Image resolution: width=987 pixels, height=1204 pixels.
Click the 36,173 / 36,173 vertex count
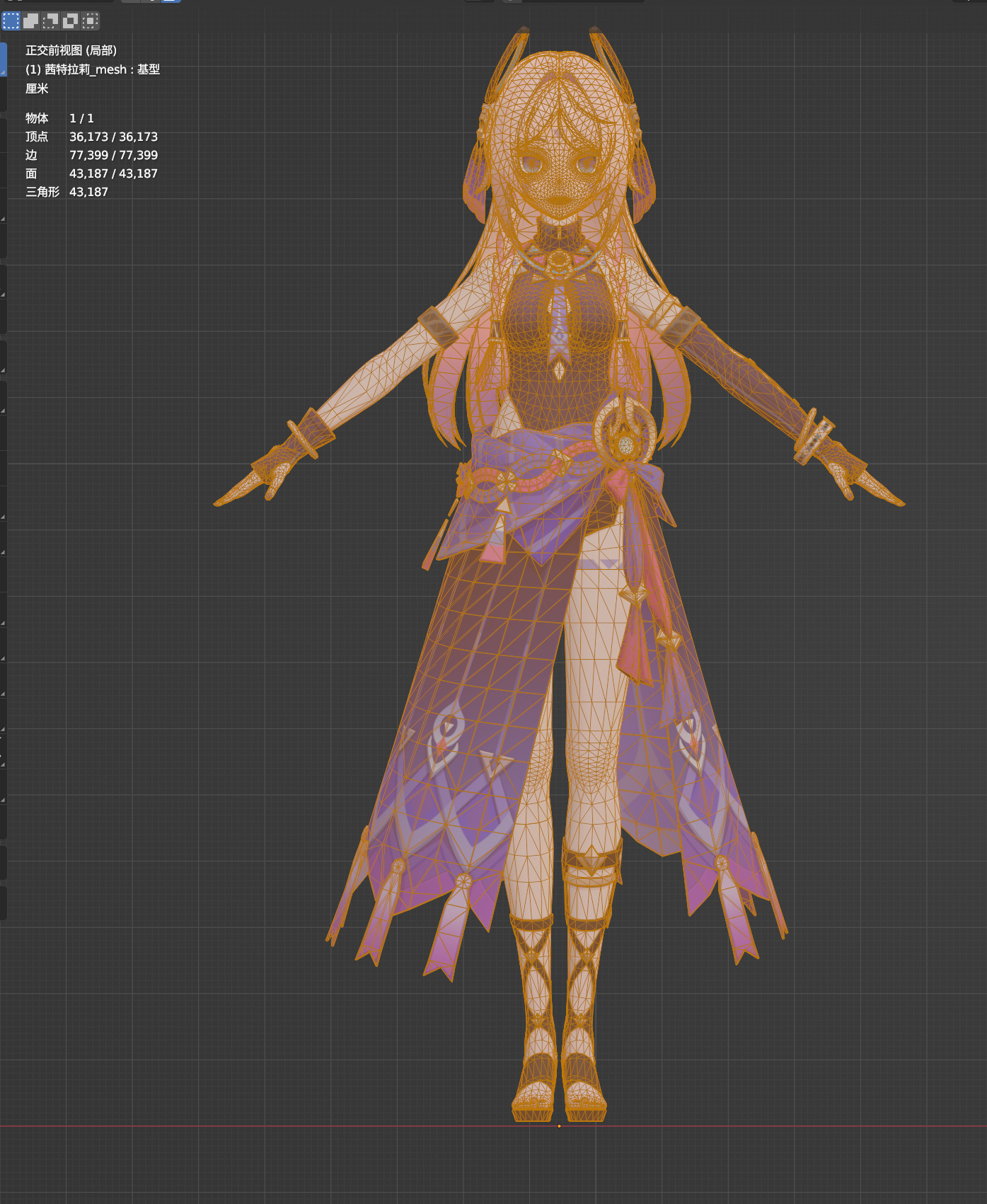113,137
